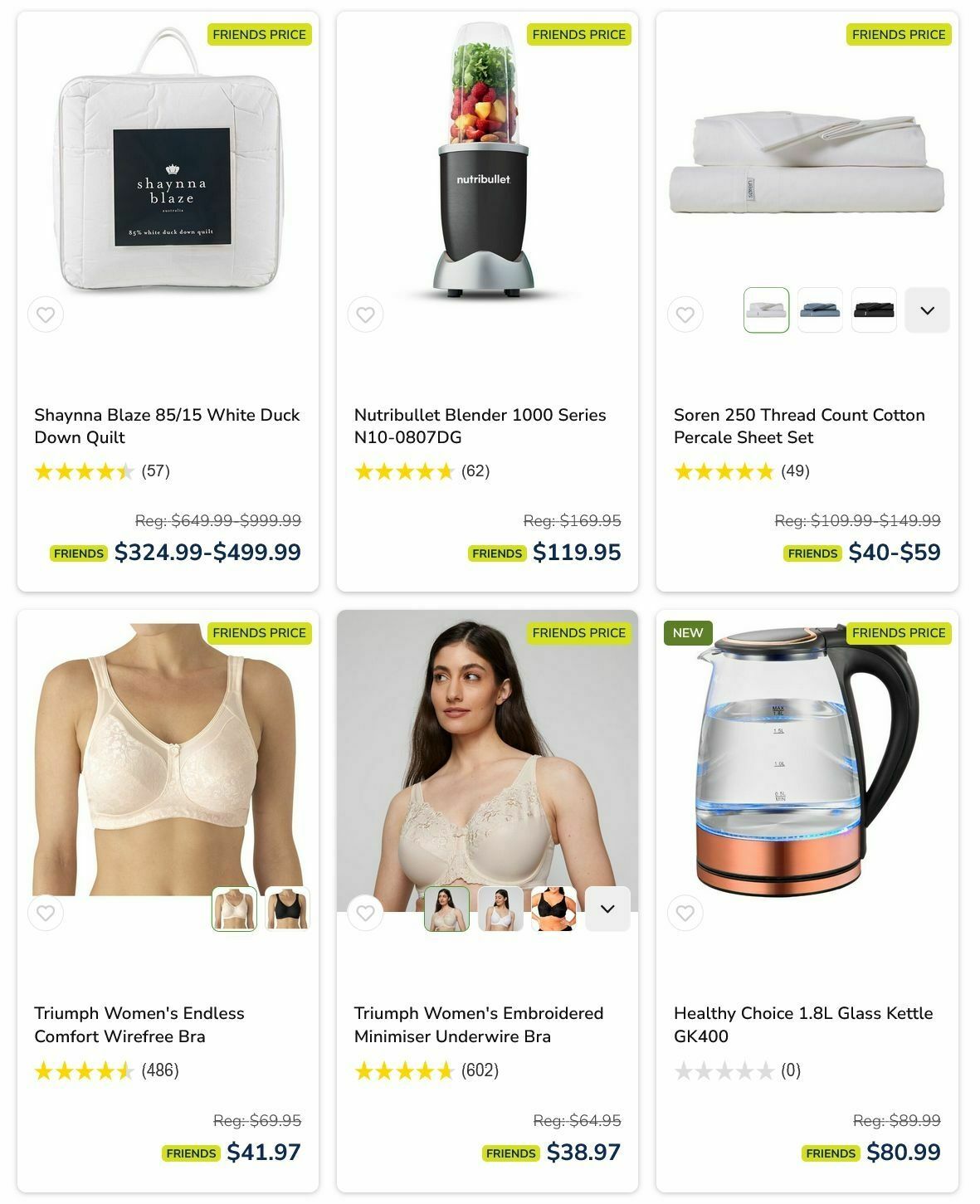Choose the black Soren sheet set swatch
Viewport: 980px width, 1204px height.
click(874, 310)
